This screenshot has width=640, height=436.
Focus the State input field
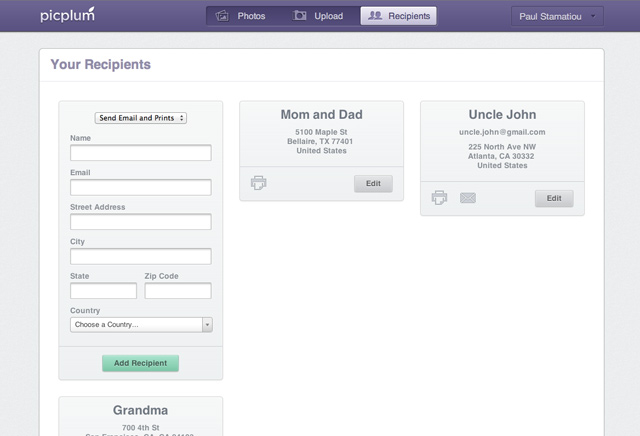(104, 291)
